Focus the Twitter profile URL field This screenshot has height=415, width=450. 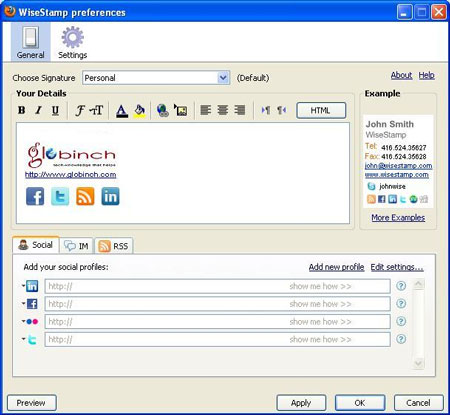[x=217, y=339]
